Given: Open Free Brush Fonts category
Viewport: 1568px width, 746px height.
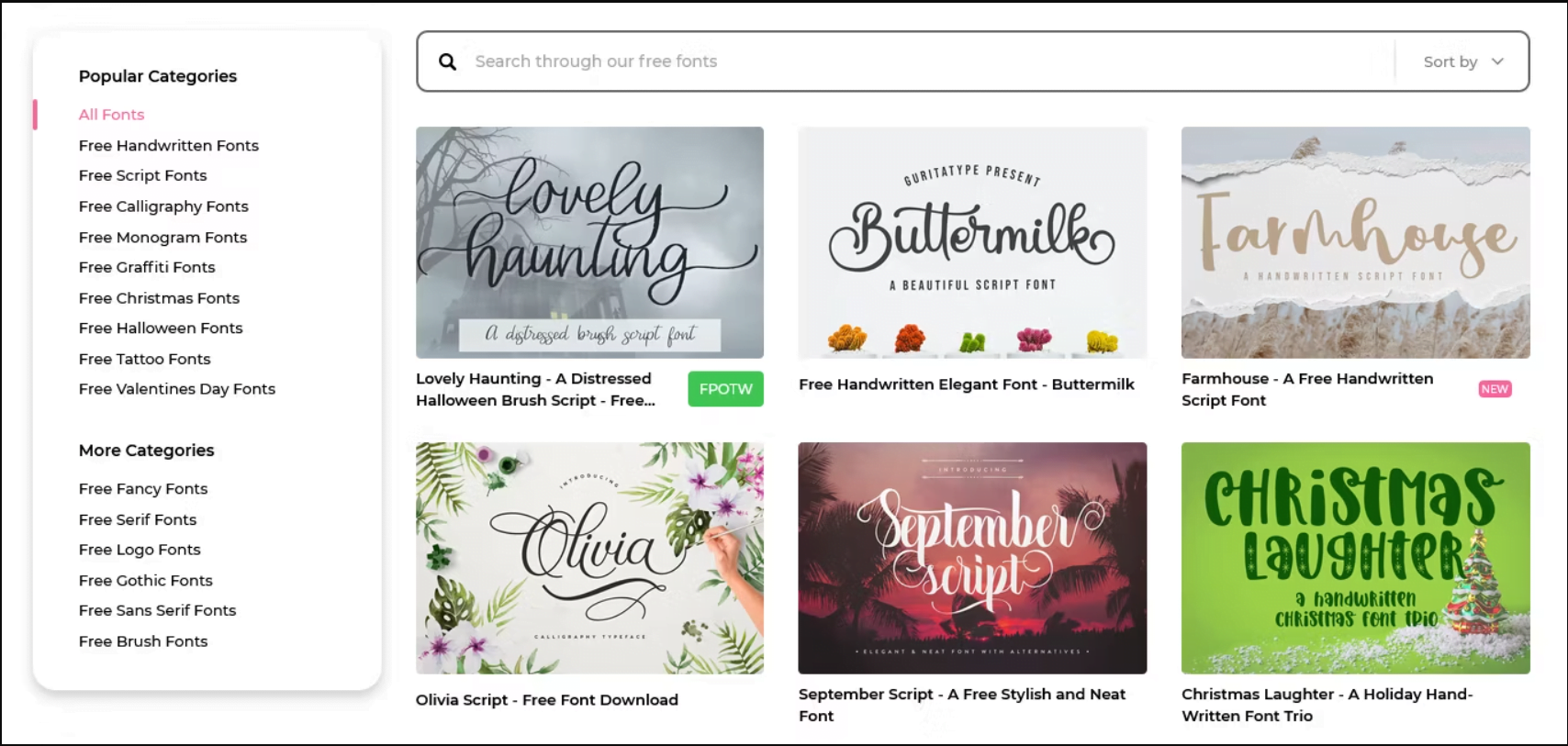Looking at the screenshot, I should [143, 641].
